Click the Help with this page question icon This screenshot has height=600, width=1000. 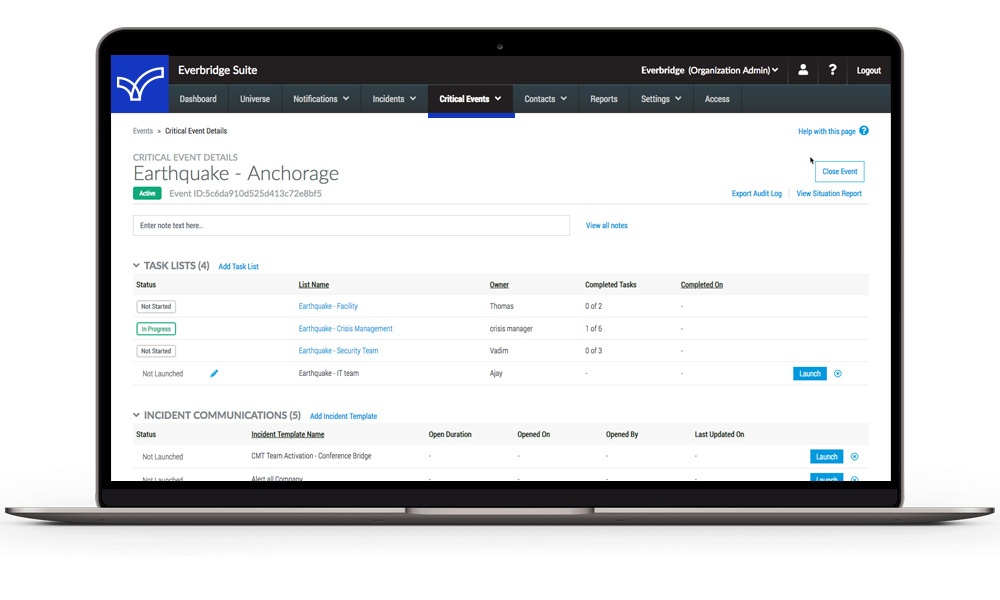tap(864, 131)
